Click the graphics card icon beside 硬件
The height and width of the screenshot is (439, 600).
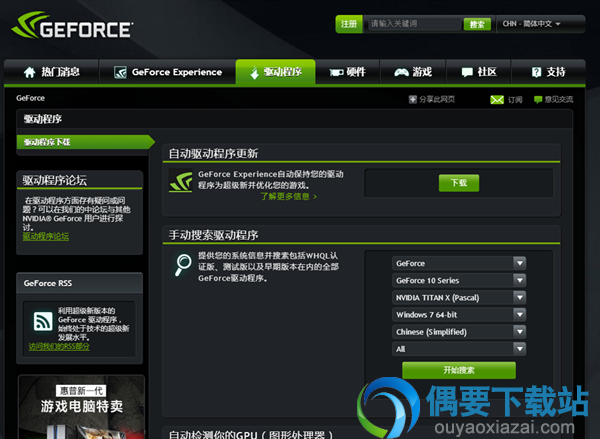point(336,72)
